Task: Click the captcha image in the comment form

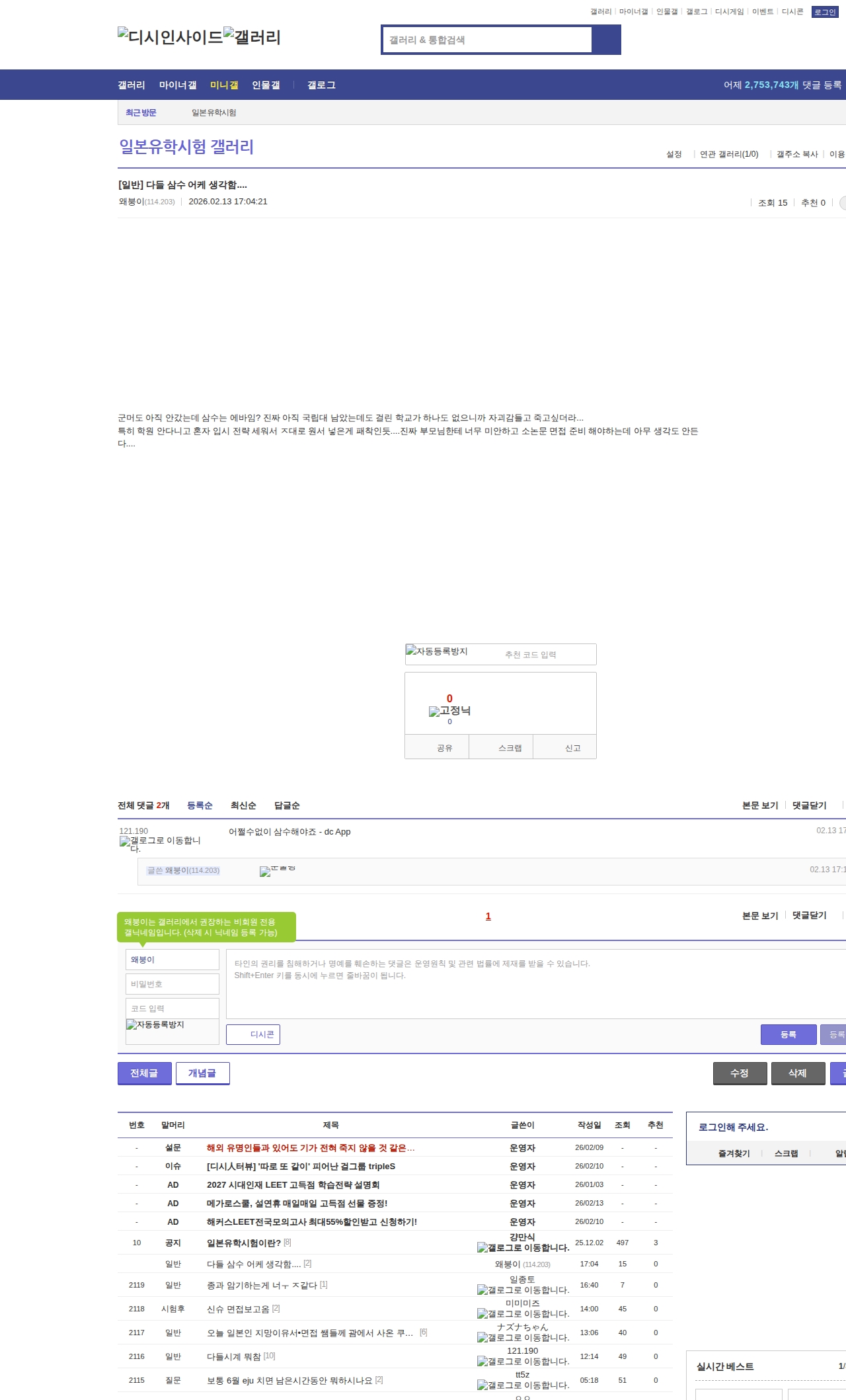Action: (155, 1024)
